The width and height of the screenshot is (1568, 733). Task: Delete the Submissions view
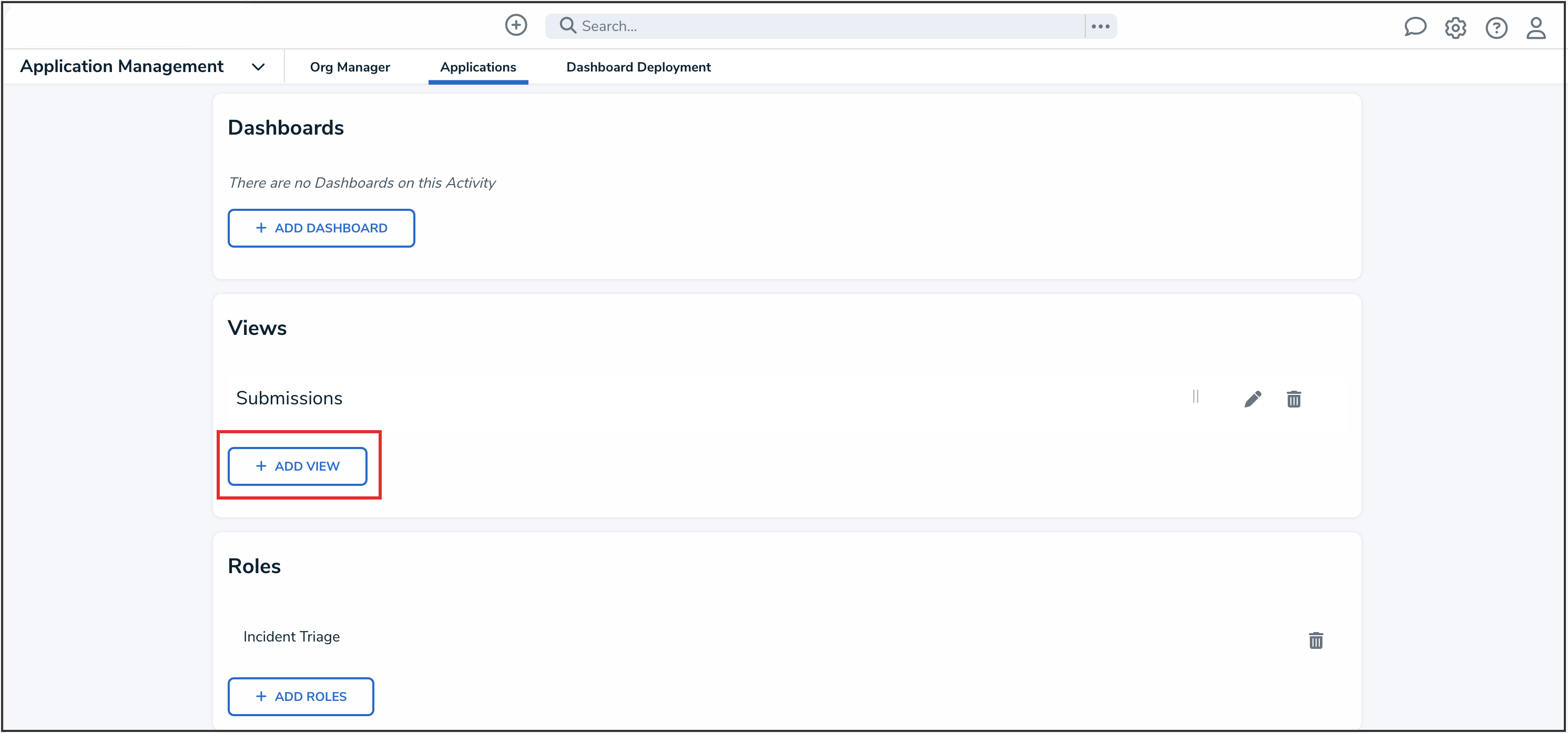click(1294, 400)
